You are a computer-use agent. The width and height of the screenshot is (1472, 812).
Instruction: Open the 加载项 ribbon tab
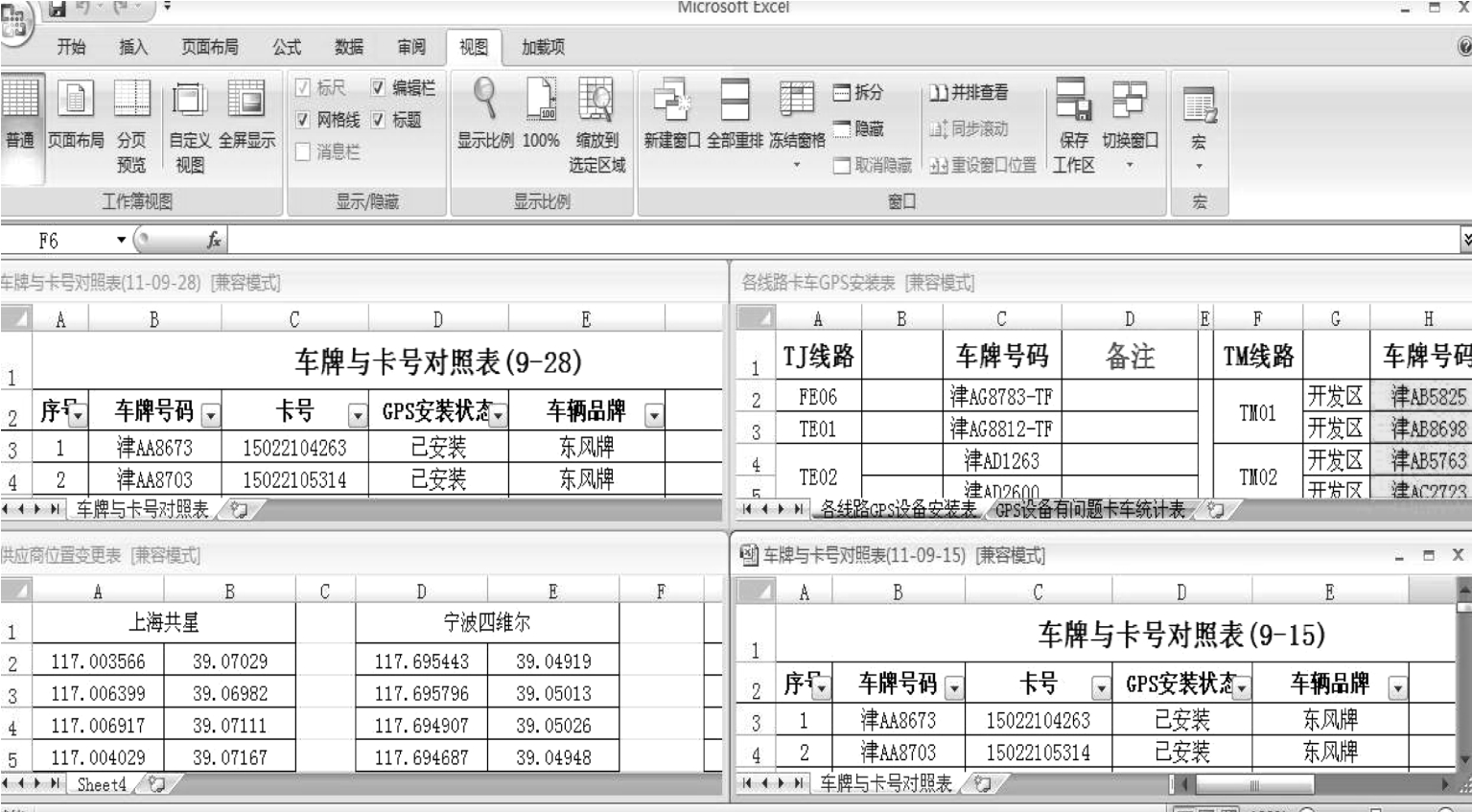tap(543, 47)
